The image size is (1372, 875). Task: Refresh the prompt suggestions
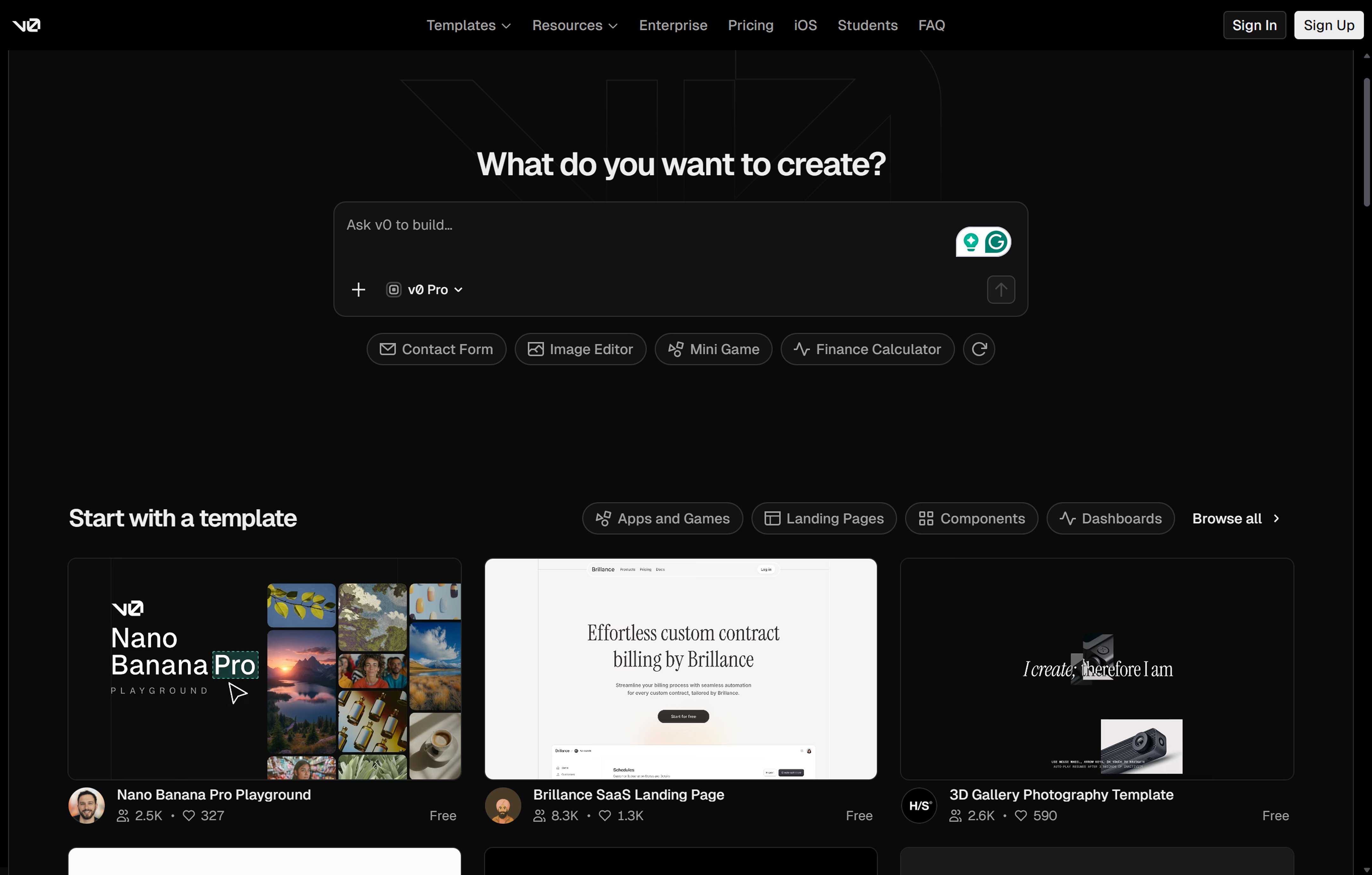(x=979, y=349)
